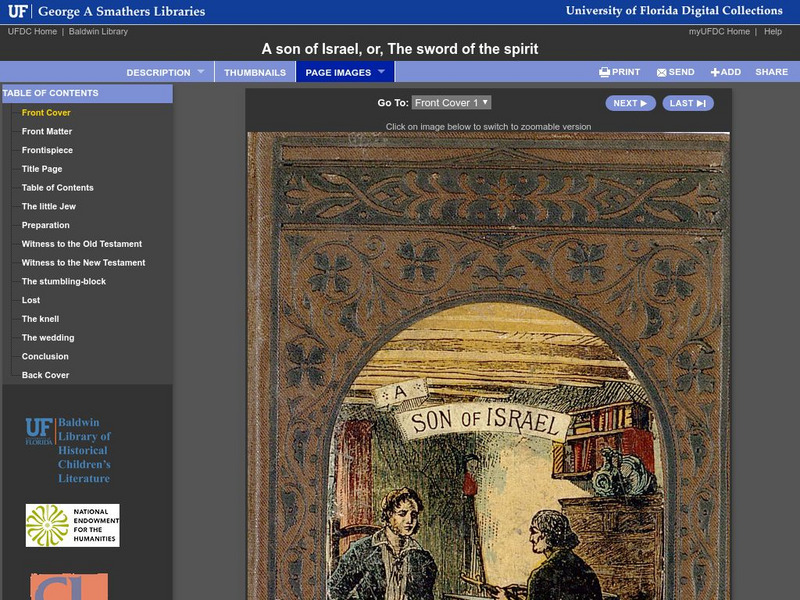Viewport: 800px width, 600px height.
Task: Switch to the Description tab
Action: tap(158, 72)
